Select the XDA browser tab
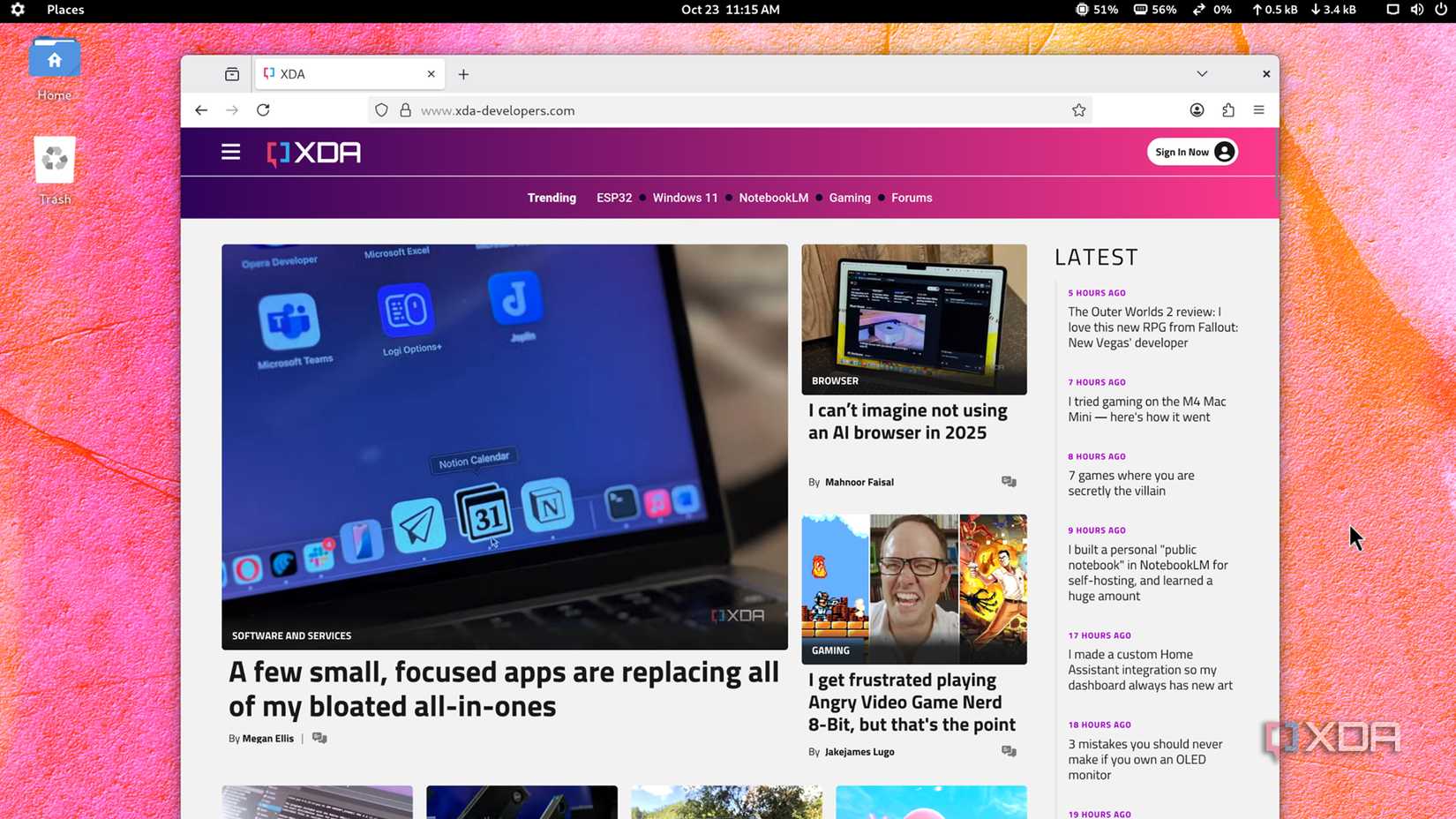The height and width of the screenshot is (819, 1456). (x=349, y=74)
